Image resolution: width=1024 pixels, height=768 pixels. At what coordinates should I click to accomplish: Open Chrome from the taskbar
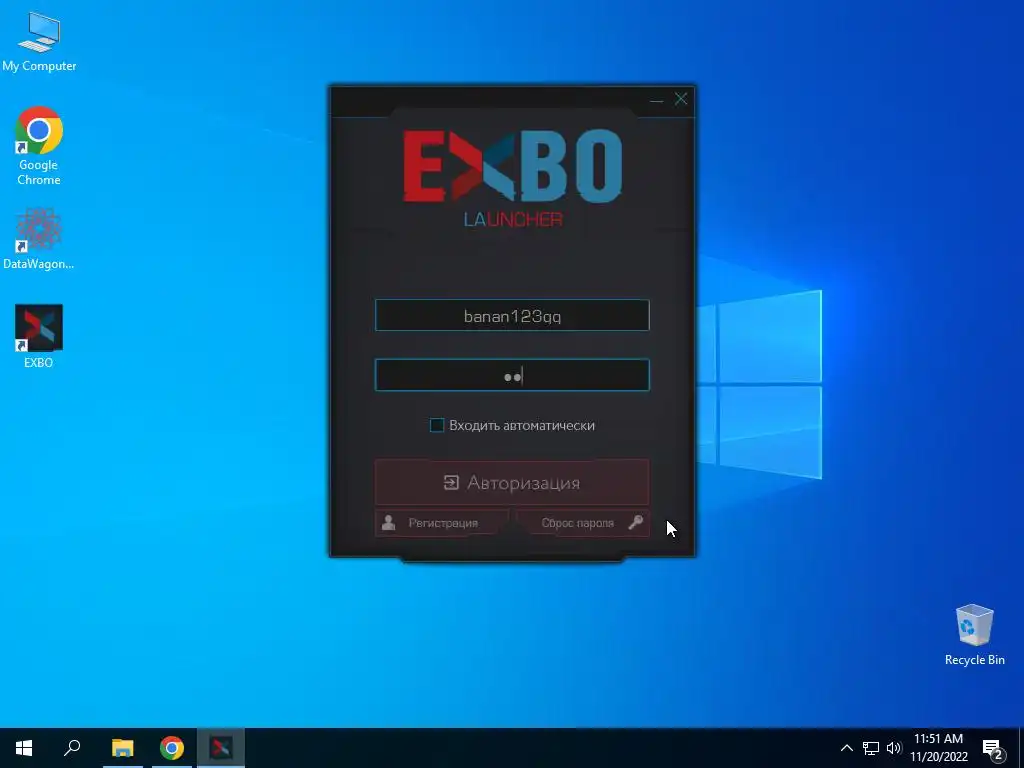click(172, 748)
